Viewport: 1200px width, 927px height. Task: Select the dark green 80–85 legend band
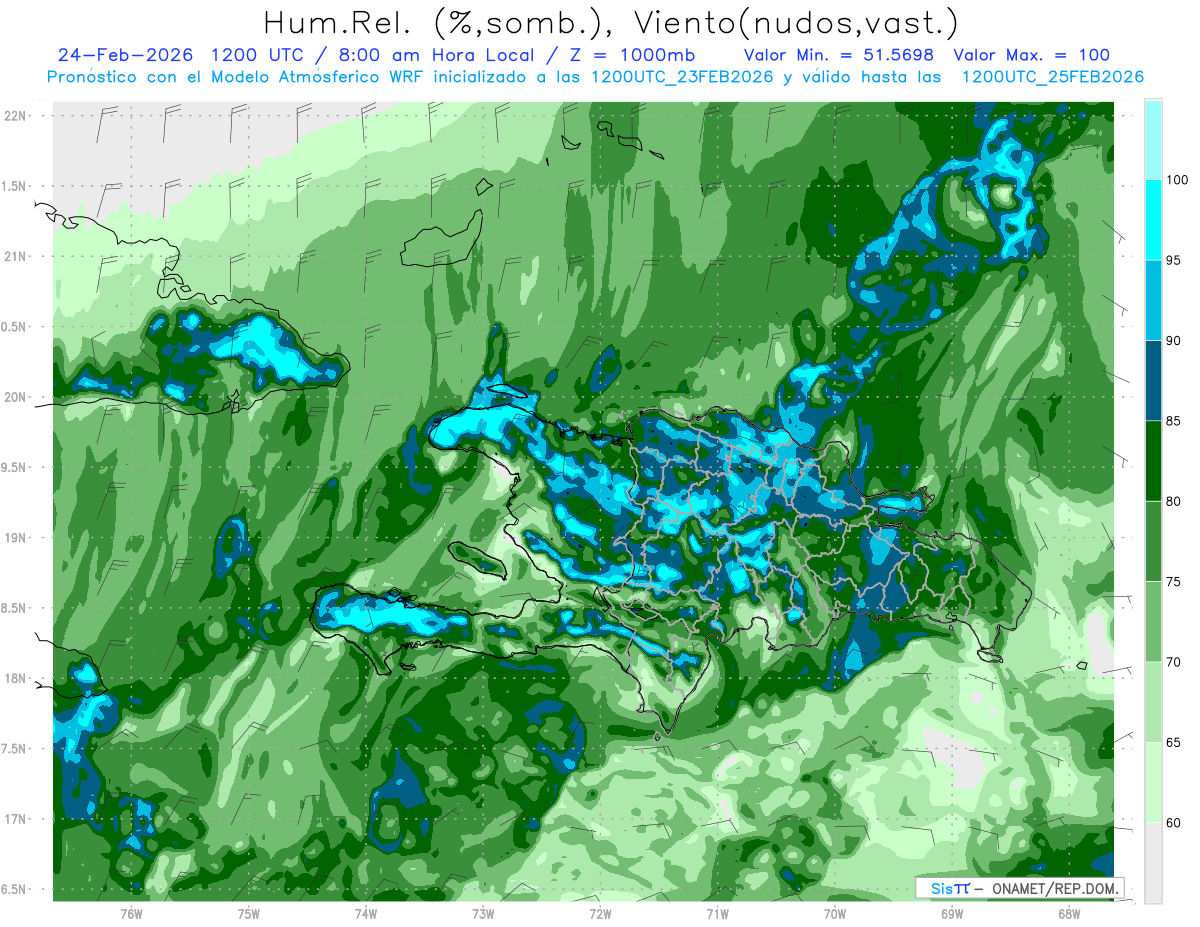pos(1153,461)
